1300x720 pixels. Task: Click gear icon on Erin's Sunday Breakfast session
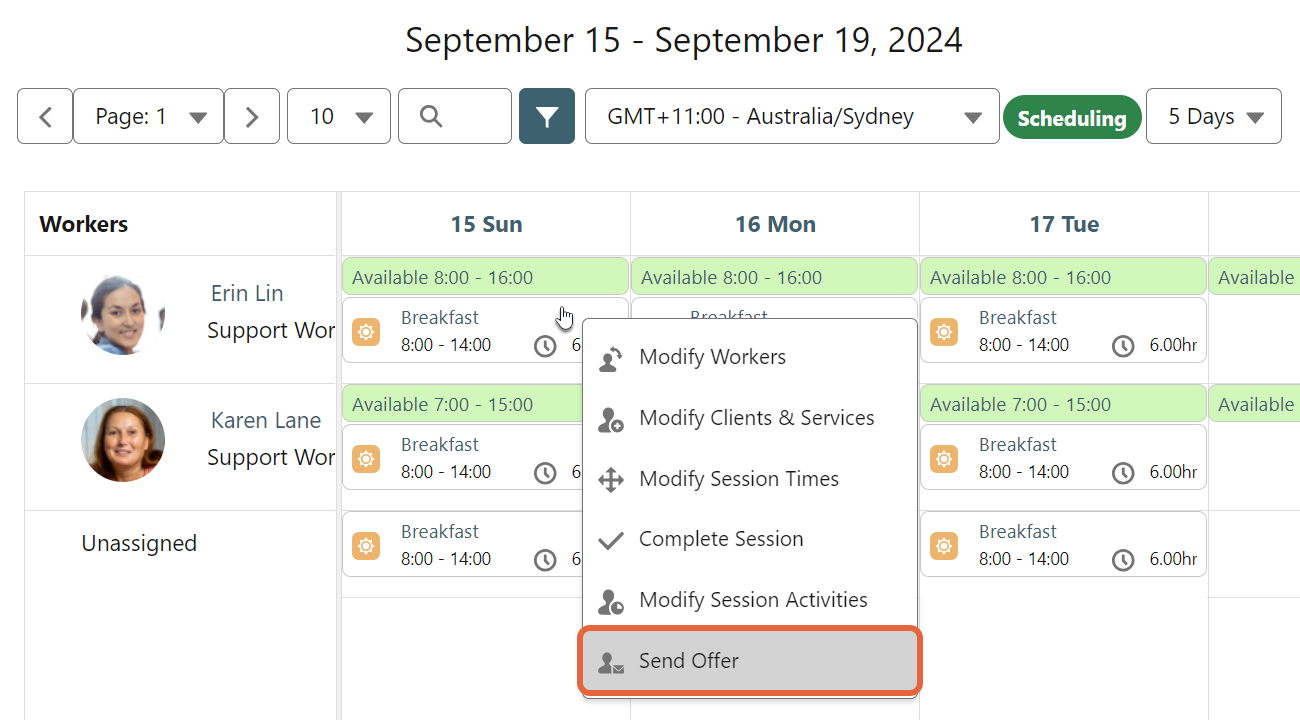click(366, 331)
